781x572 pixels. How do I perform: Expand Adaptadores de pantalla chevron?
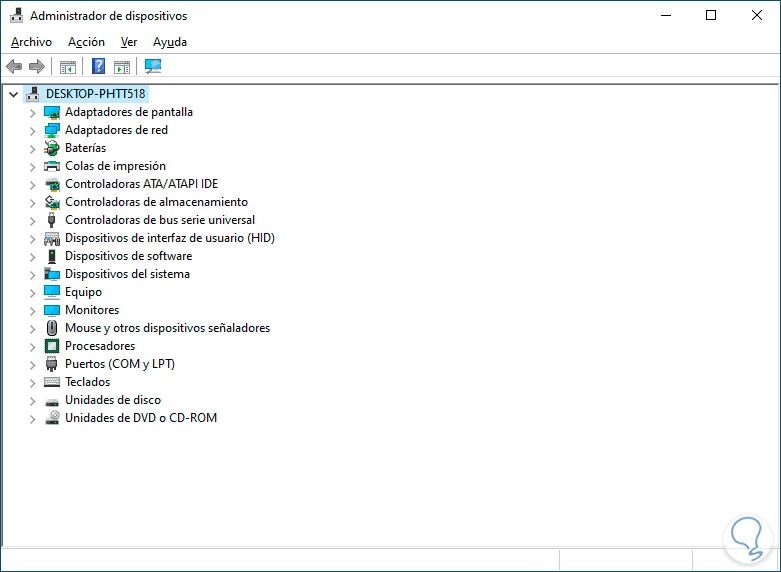(32, 113)
